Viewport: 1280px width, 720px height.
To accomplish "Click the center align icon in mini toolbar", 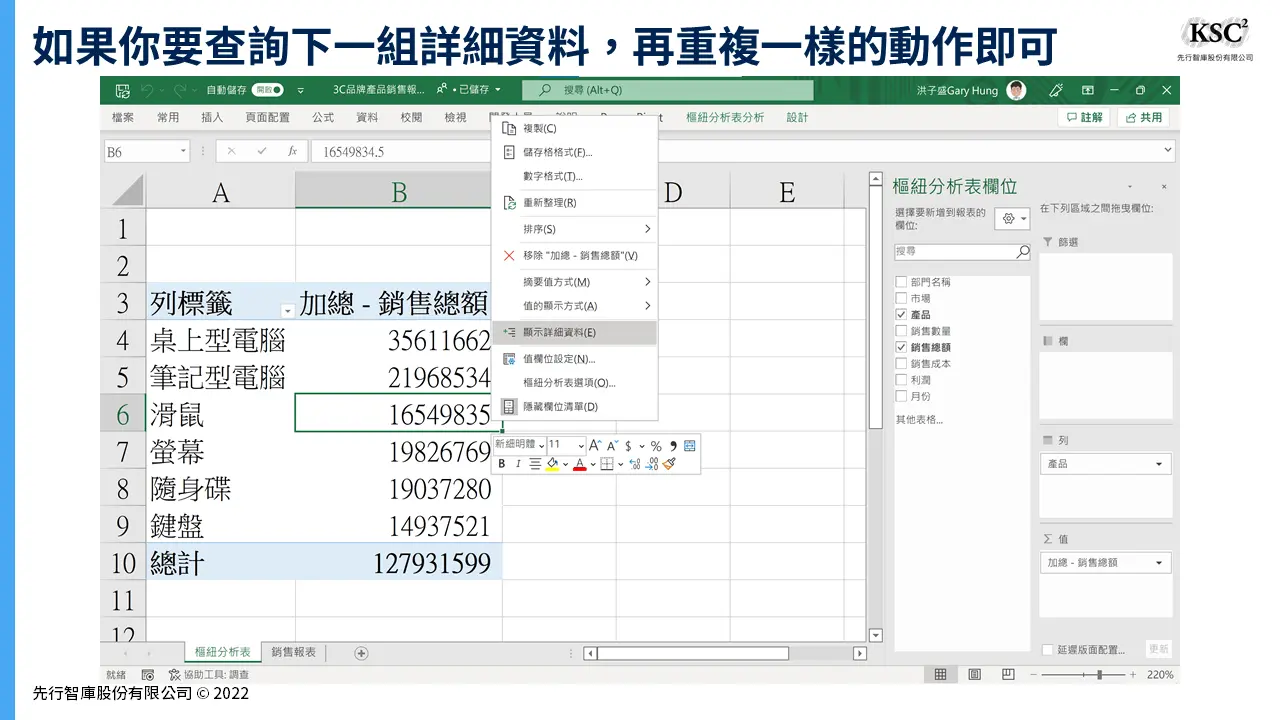I will tap(535, 464).
